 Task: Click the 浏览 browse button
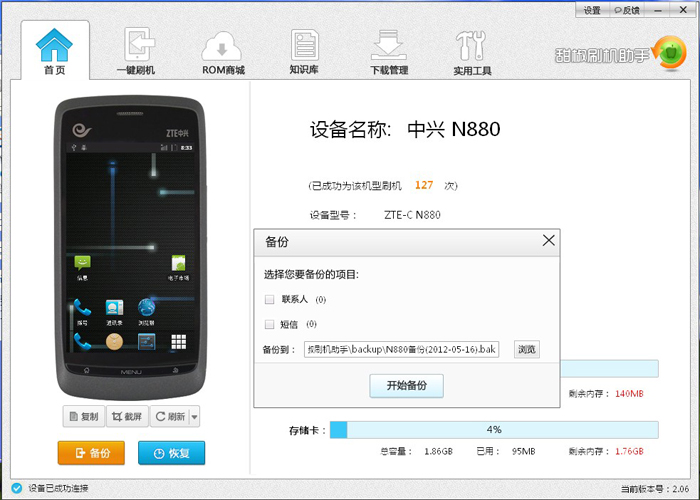coord(527,349)
